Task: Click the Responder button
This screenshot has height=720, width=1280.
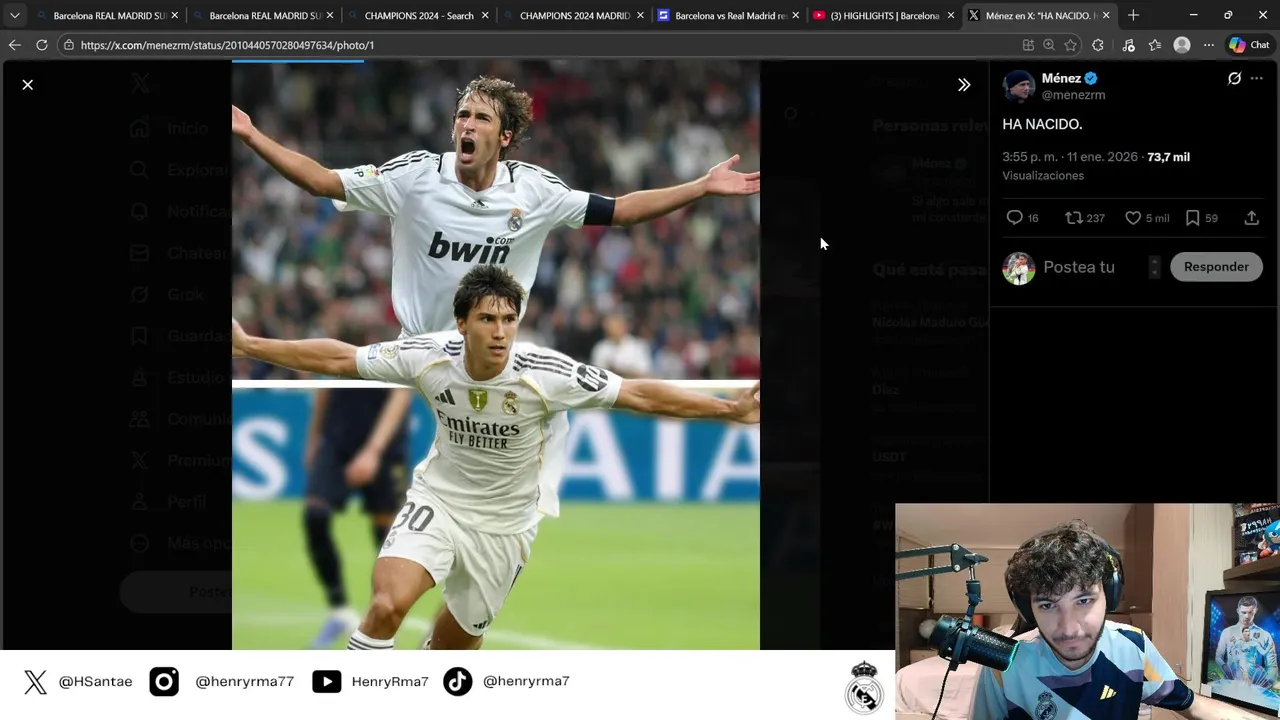Action: coord(1216,267)
